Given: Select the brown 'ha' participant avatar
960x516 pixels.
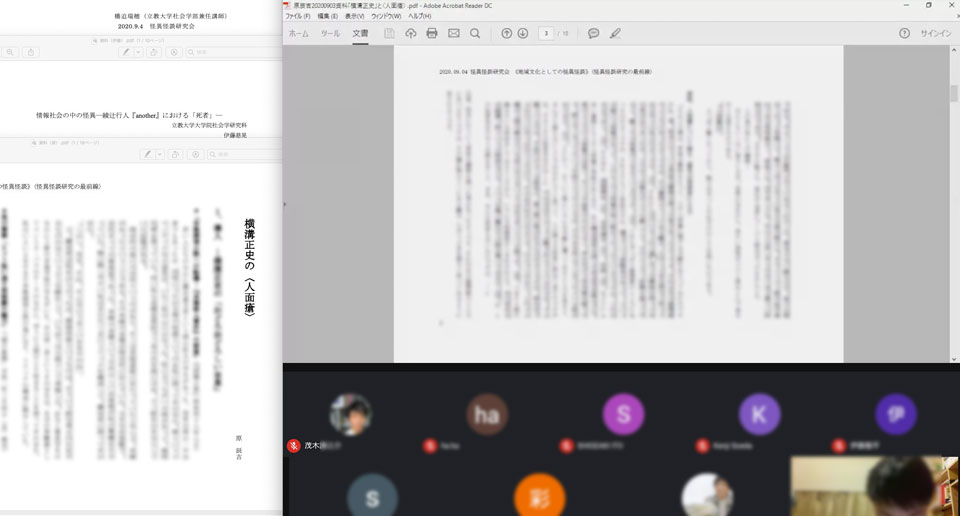Looking at the screenshot, I should (x=487, y=414).
